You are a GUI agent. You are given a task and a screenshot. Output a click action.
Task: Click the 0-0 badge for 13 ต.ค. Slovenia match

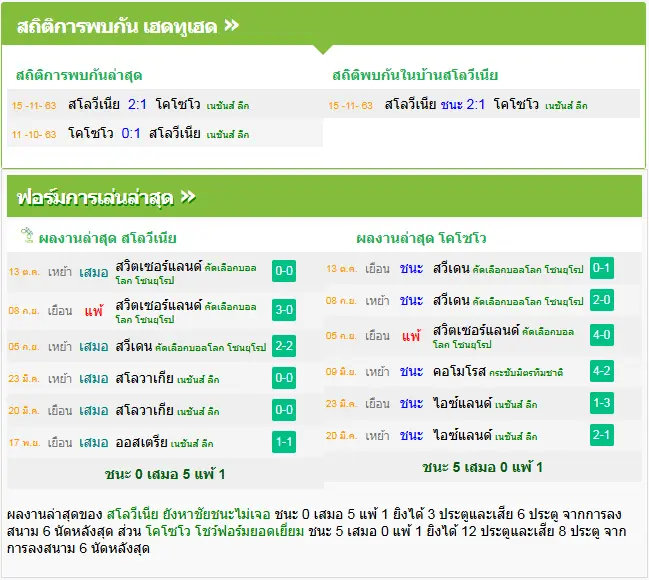click(284, 271)
